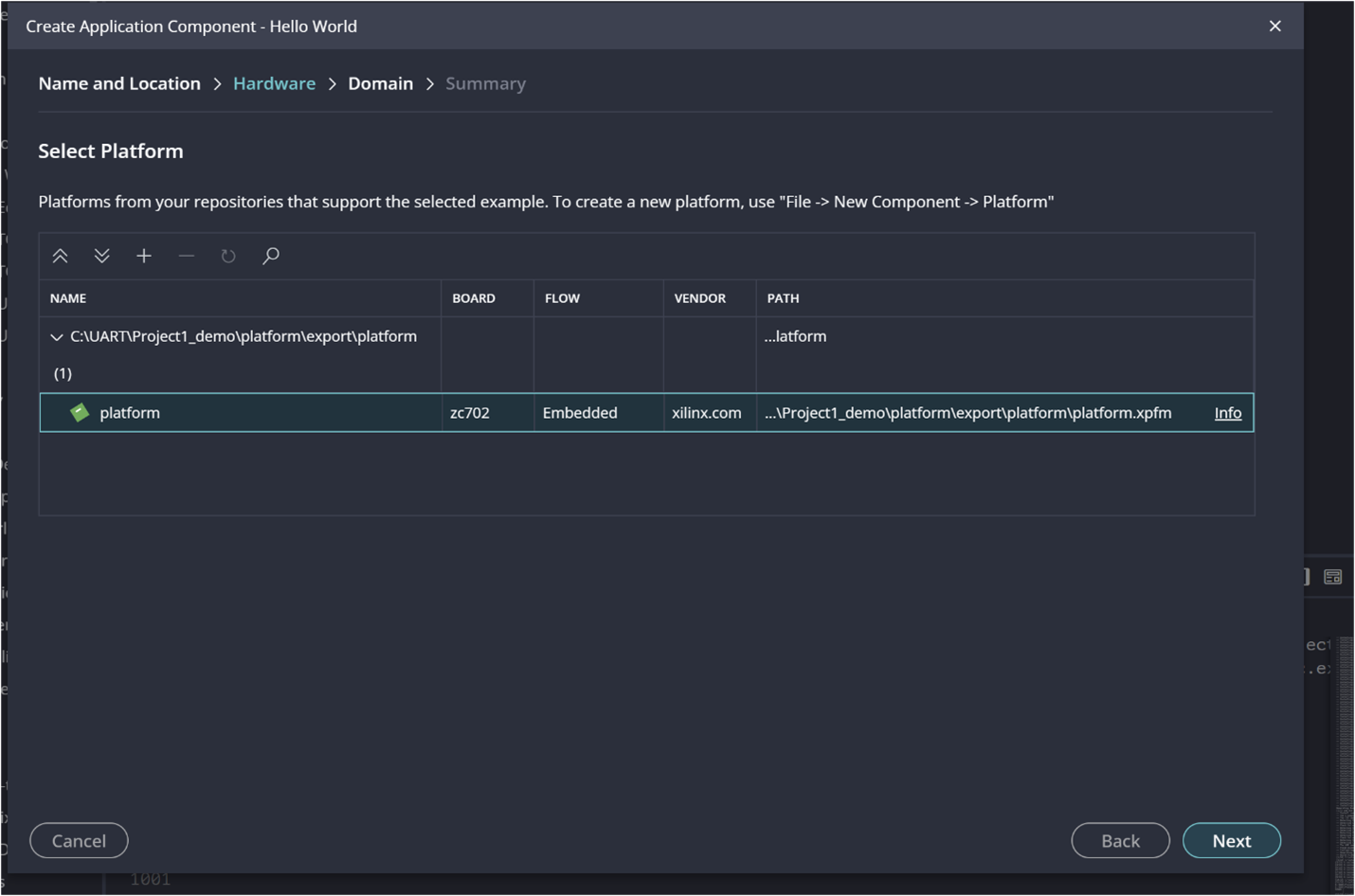Go Back to the previous wizard step
The width and height of the screenshot is (1355, 896).
[1120, 840]
